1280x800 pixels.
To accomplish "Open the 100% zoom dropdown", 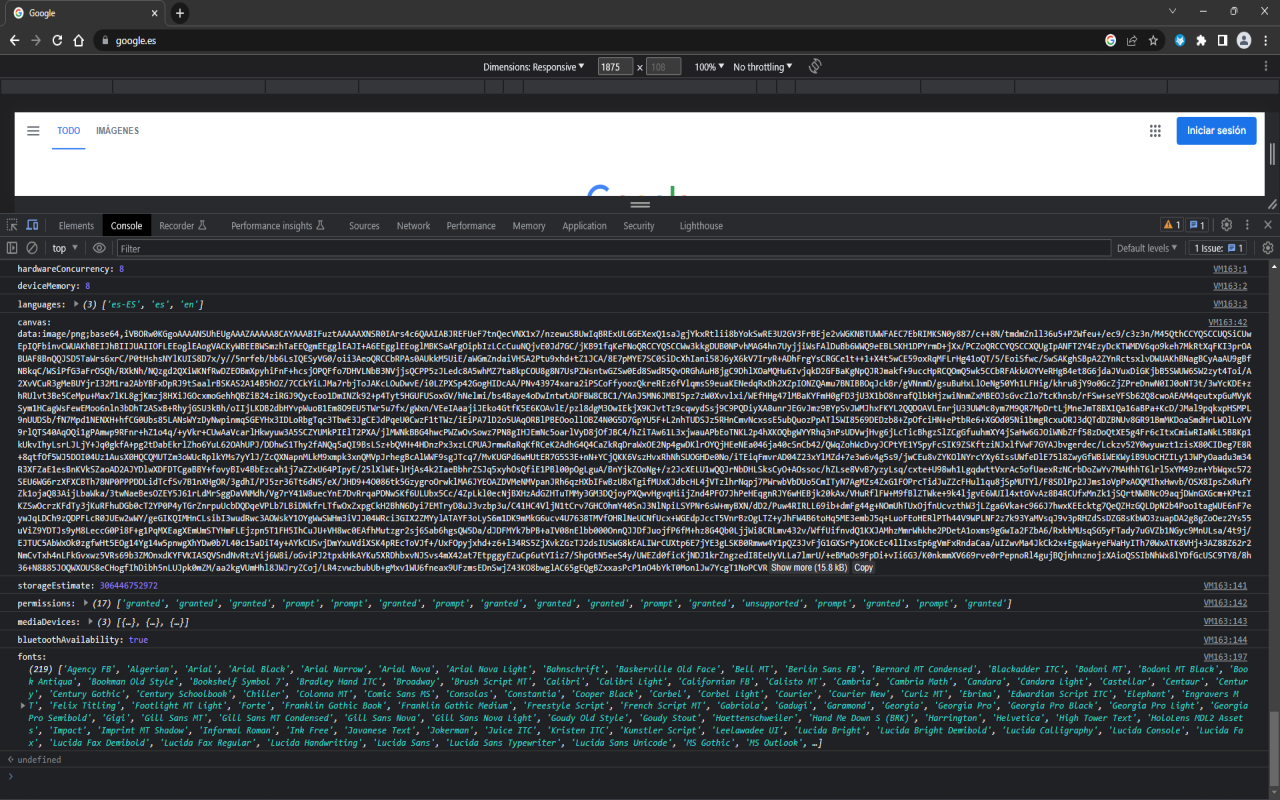I will click(x=709, y=67).
